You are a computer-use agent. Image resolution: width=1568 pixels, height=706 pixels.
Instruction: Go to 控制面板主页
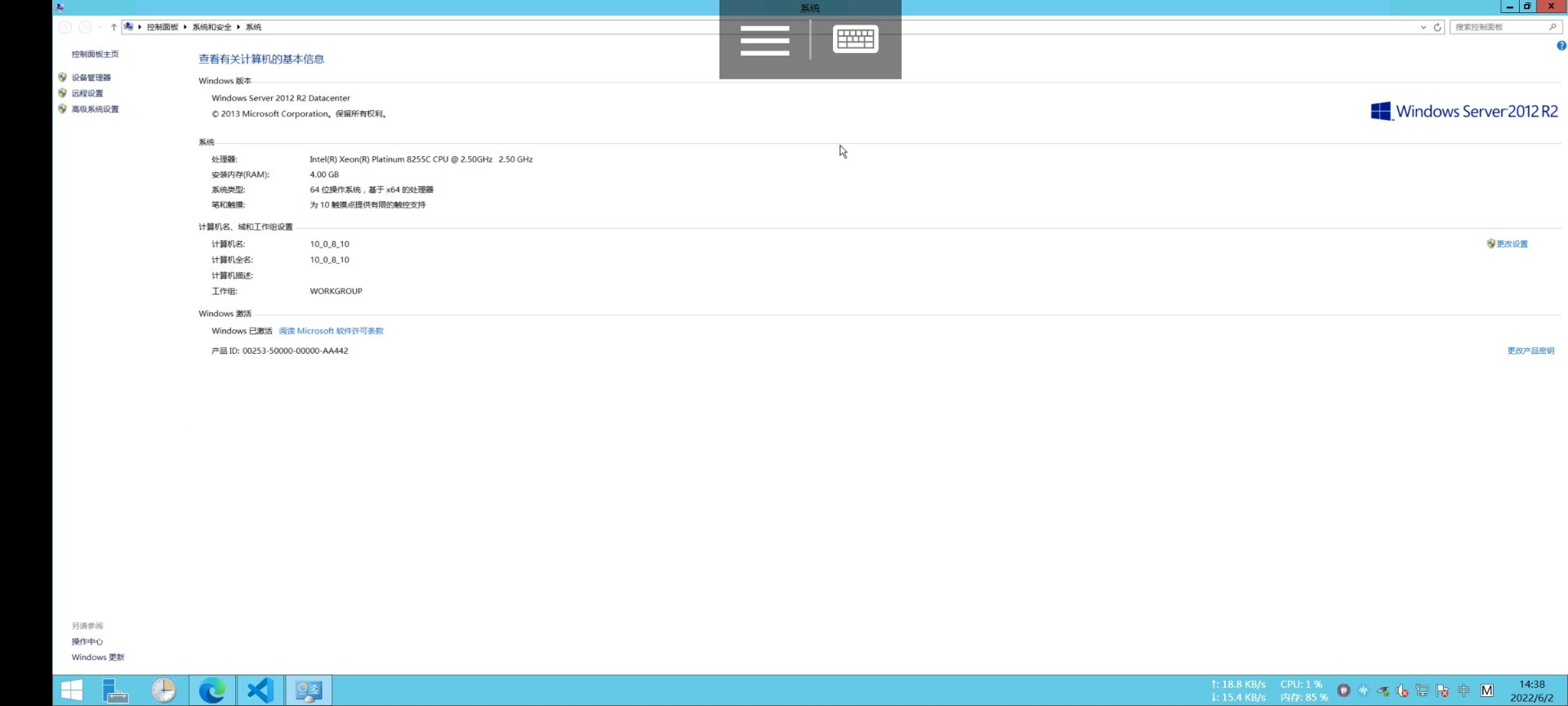point(95,54)
